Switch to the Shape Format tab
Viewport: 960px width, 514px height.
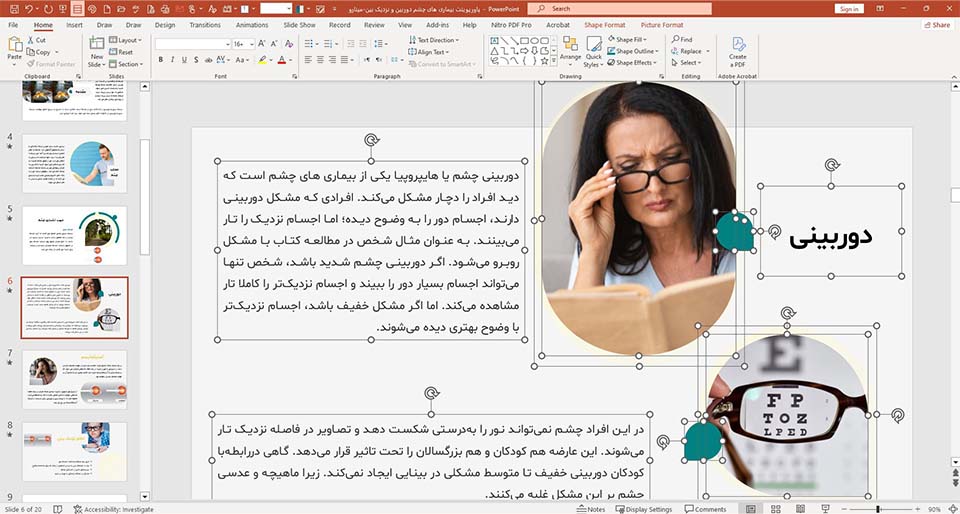pyautogui.click(x=605, y=25)
